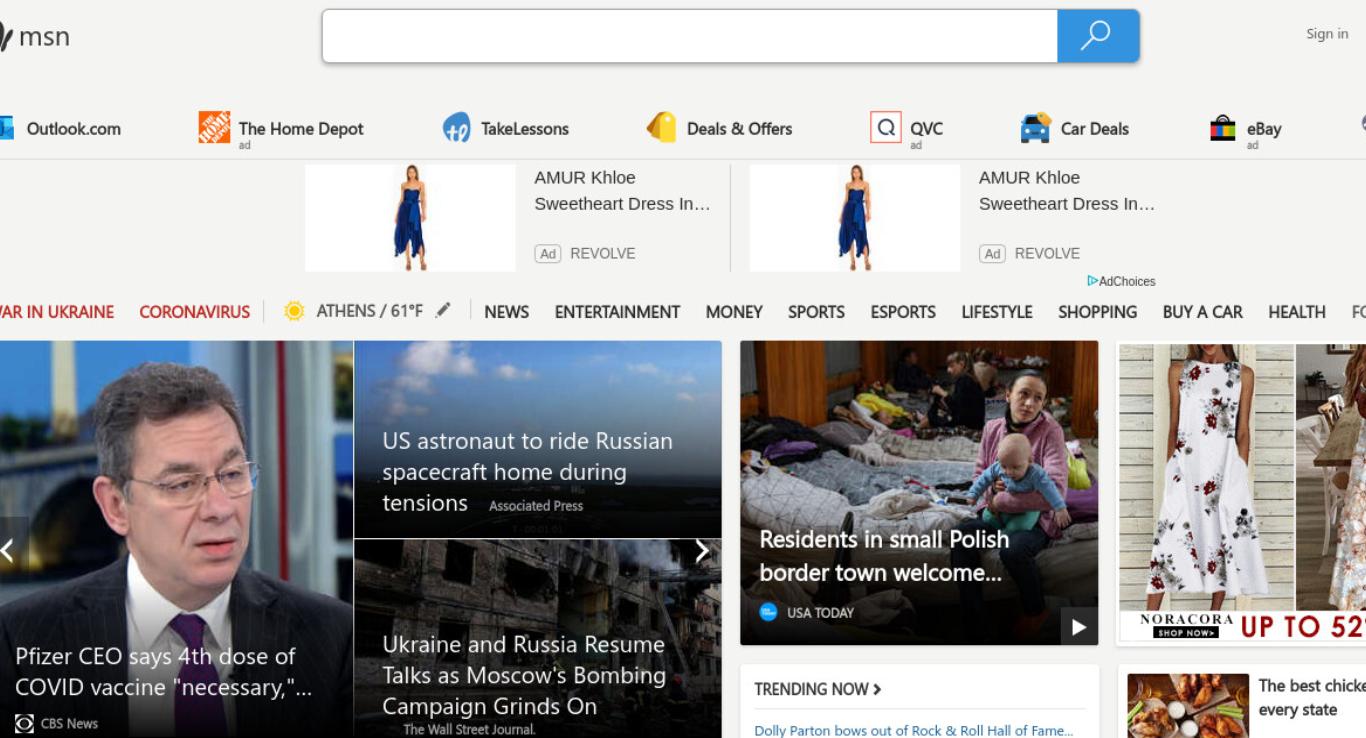Click the eBay shopping bag icon
This screenshot has width=1366, height=738.
[x=1222, y=128]
